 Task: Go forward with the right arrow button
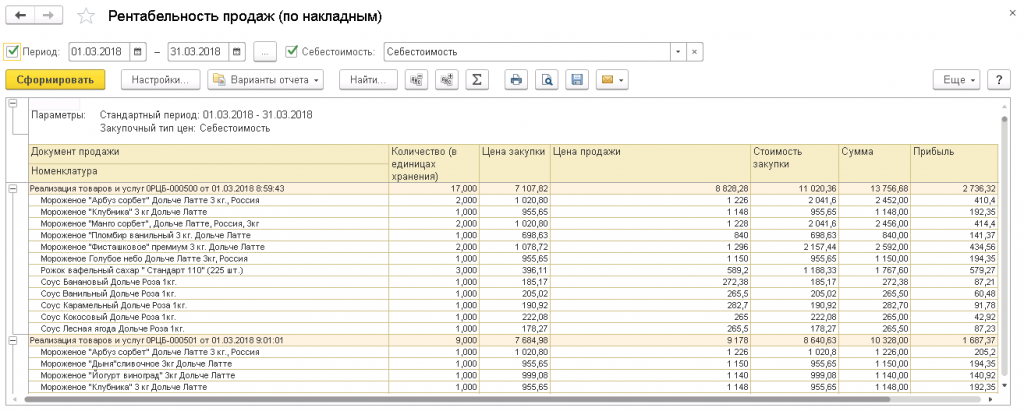pos(48,16)
